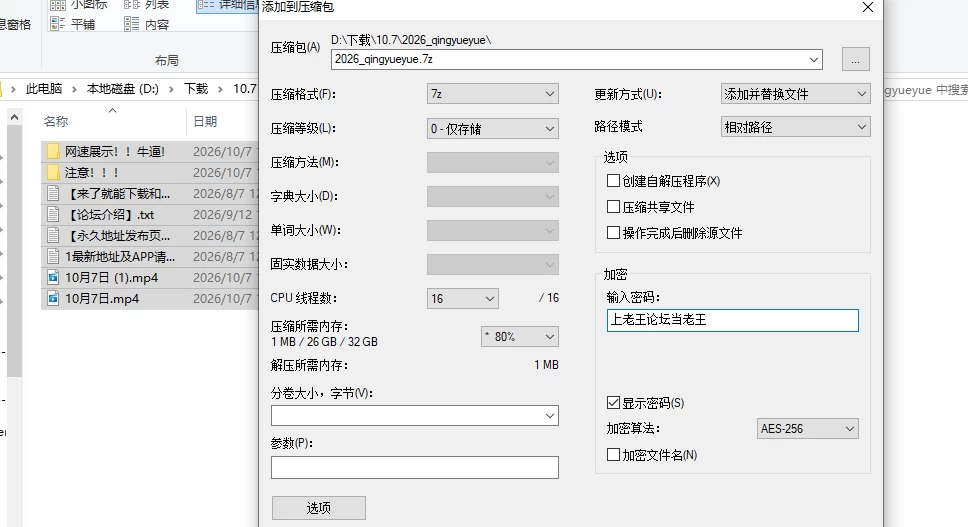Click file icon of 【永久地址发布页... row
The height and width of the screenshot is (527, 968).
point(54,235)
